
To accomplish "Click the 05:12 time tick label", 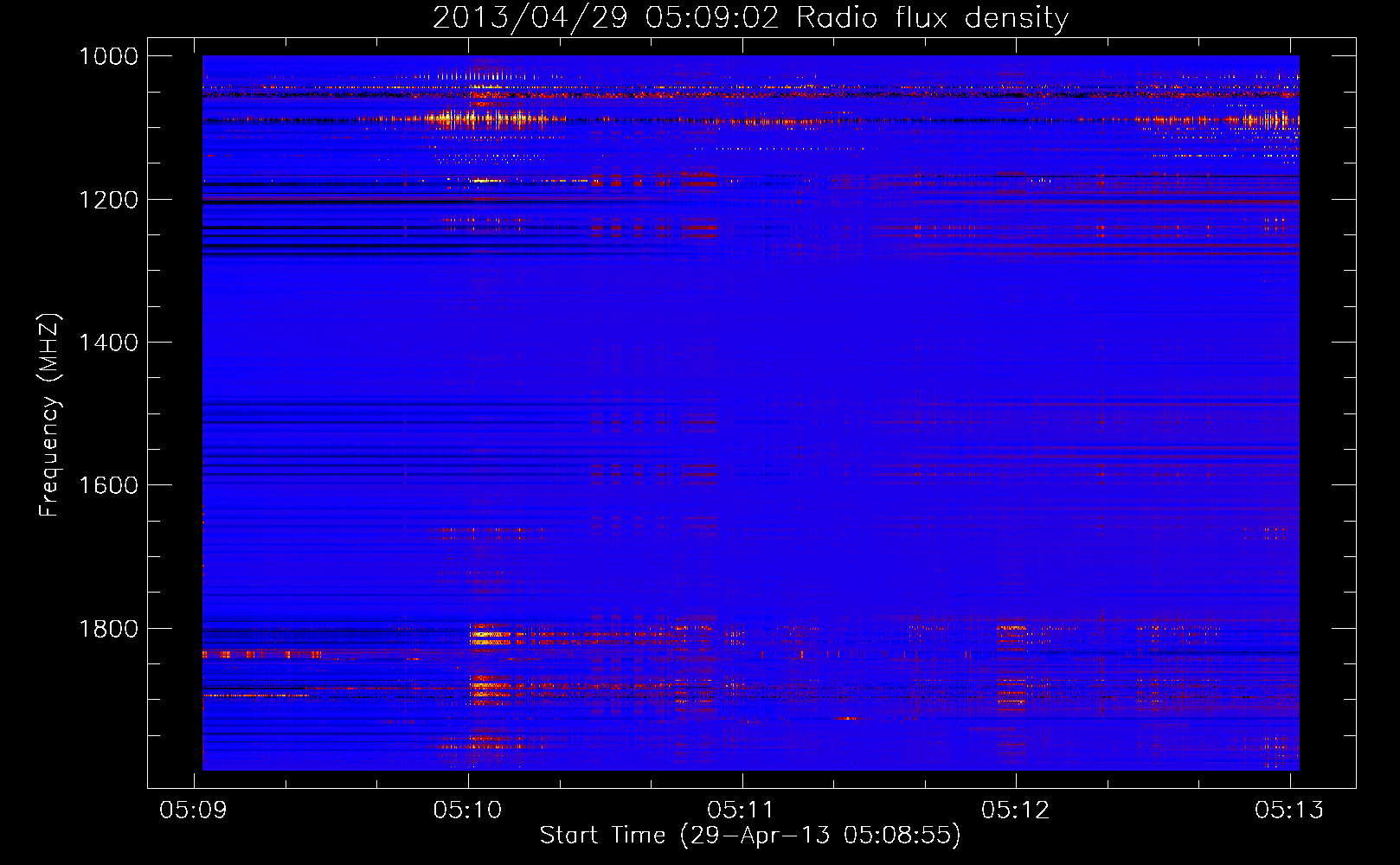I will [1016, 810].
